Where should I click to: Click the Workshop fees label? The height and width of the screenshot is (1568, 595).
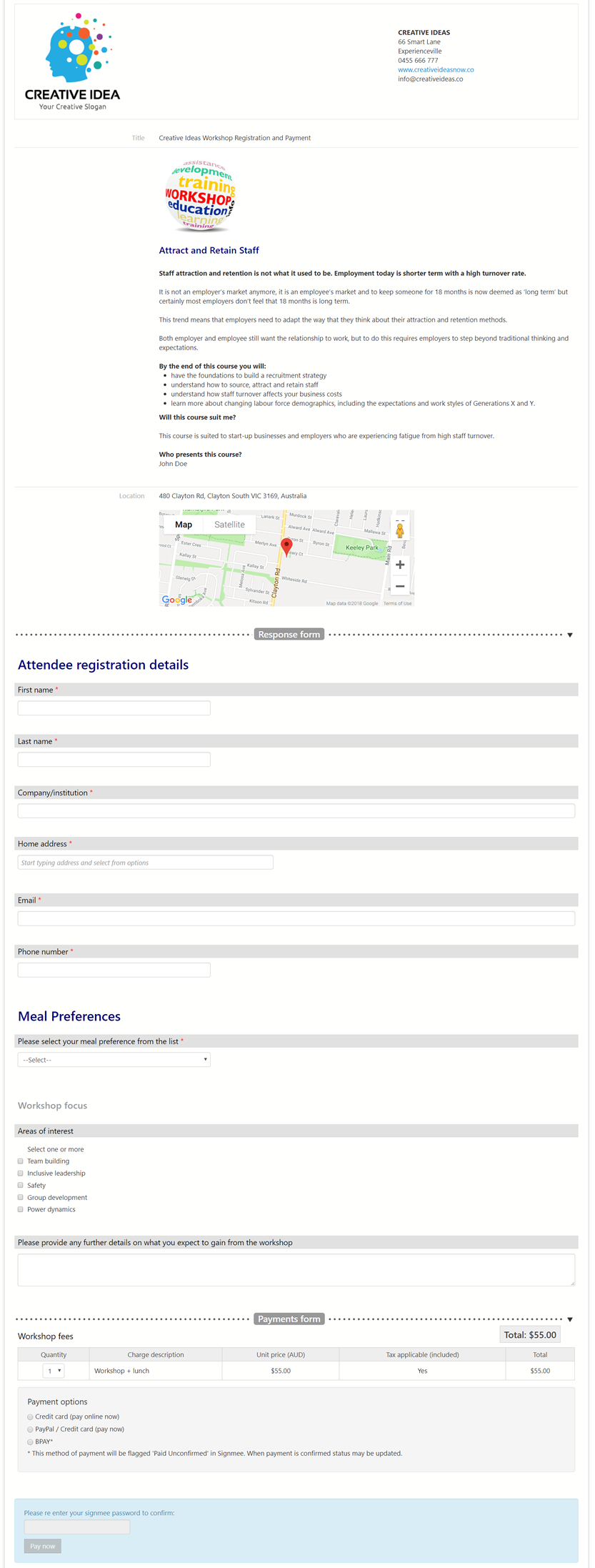46,1336
